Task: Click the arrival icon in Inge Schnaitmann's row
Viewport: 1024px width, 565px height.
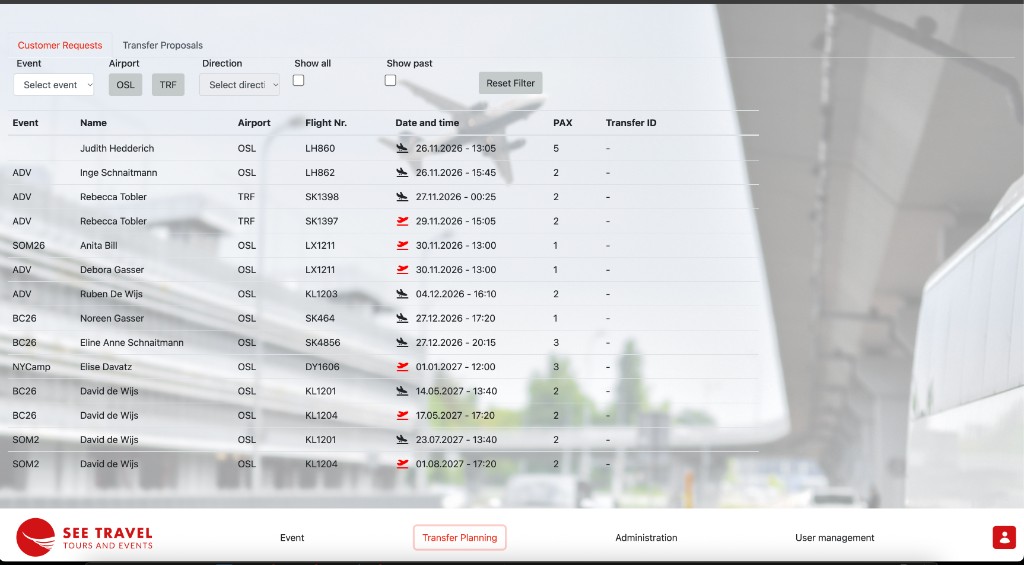Action: coord(402,172)
